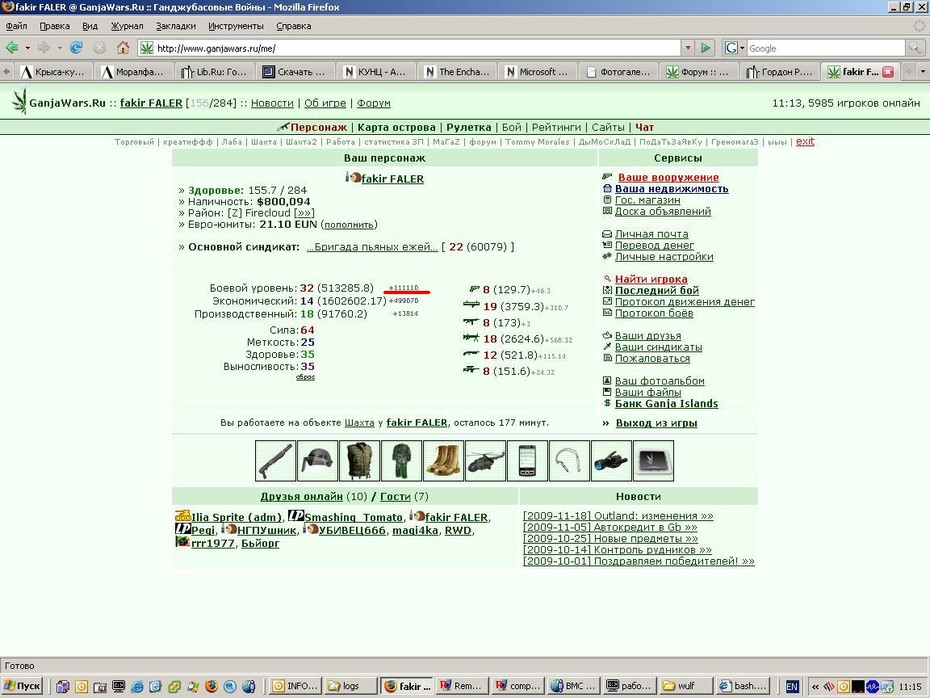
Task: Open the Инструменты menu
Action: click(x=235, y=26)
